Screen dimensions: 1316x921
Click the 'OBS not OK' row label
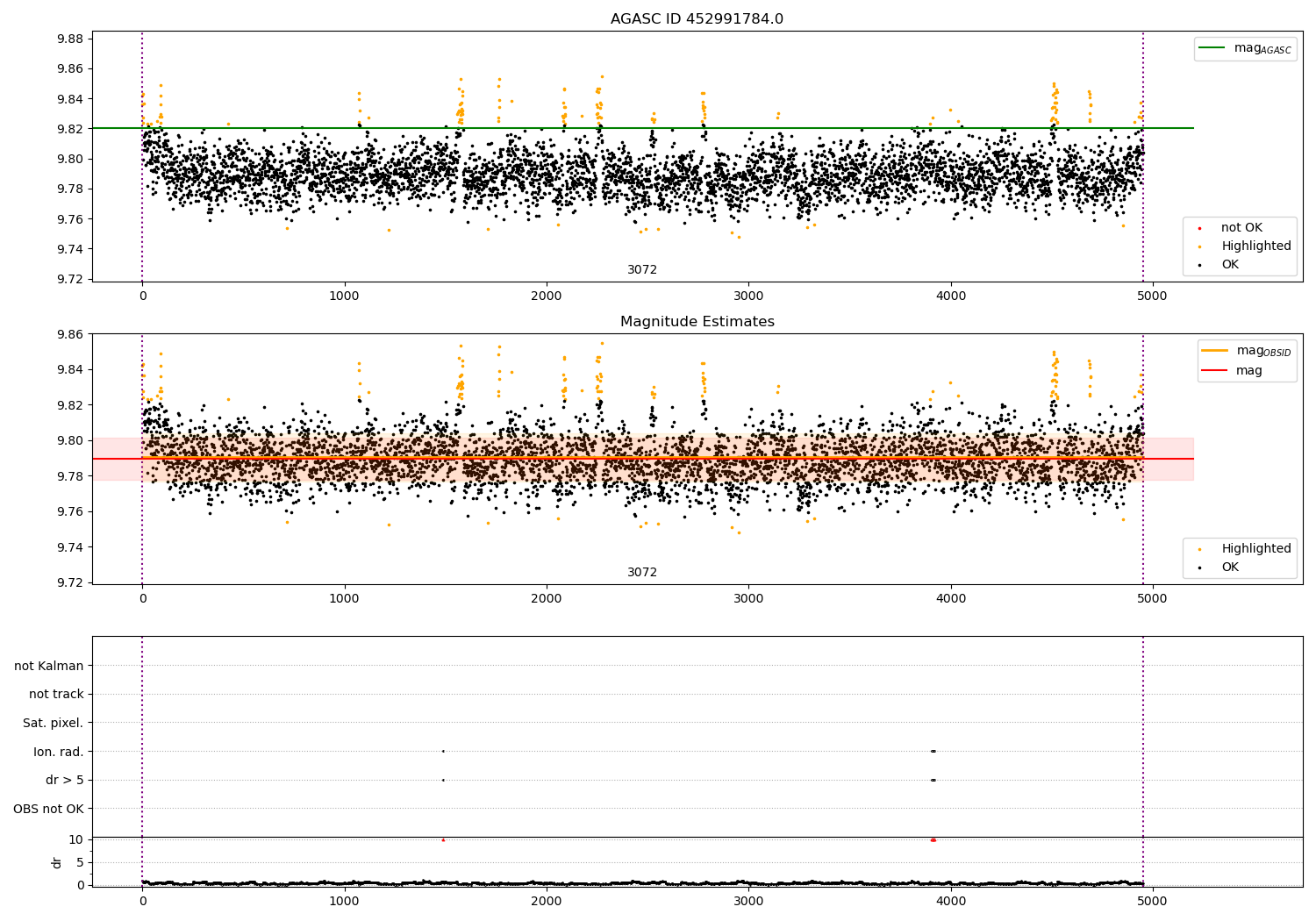click(48, 809)
